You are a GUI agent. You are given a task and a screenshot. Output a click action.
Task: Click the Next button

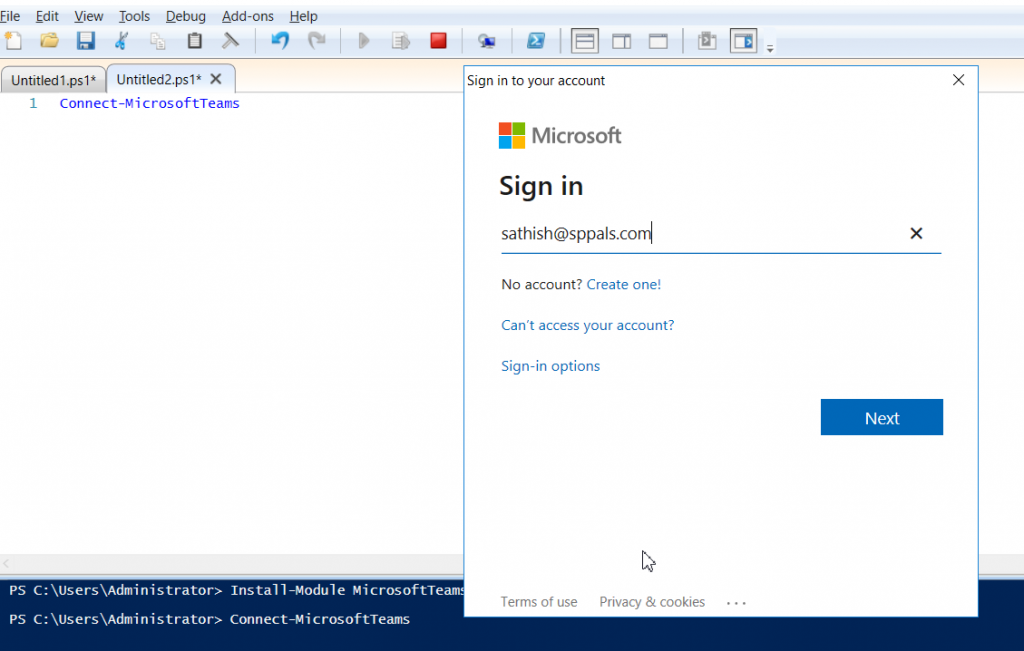click(882, 417)
